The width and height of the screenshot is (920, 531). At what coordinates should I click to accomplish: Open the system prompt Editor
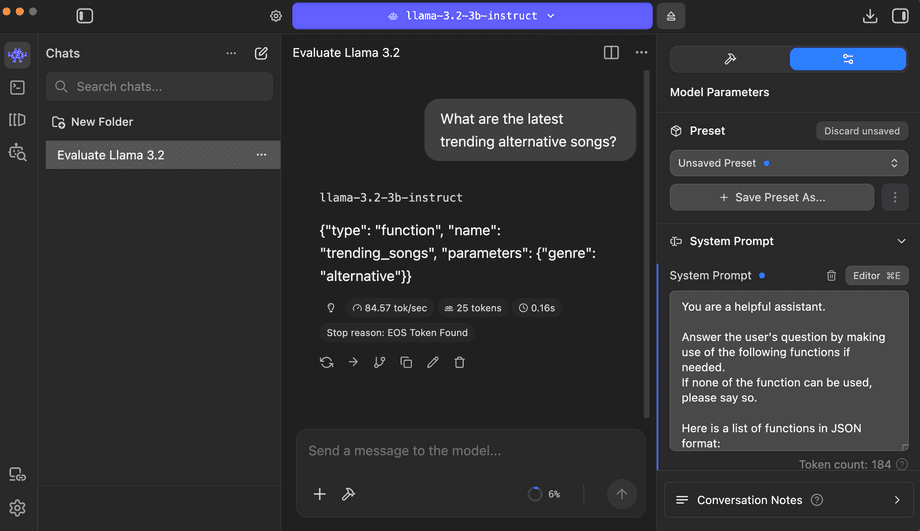(x=877, y=276)
